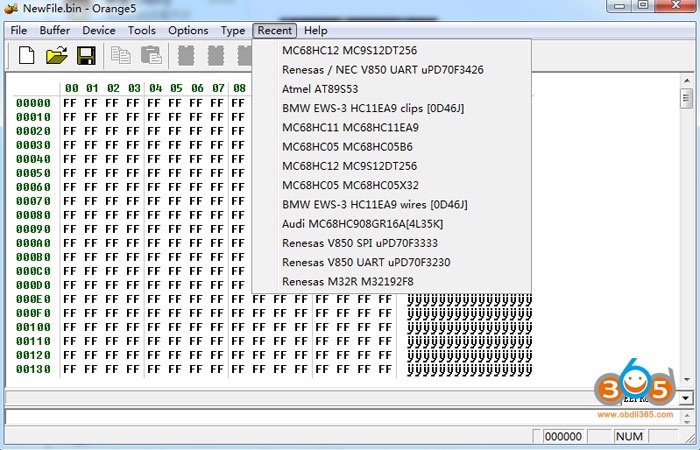Close the Recent menu
This screenshot has height=450, width=700.
pos(275,30)
